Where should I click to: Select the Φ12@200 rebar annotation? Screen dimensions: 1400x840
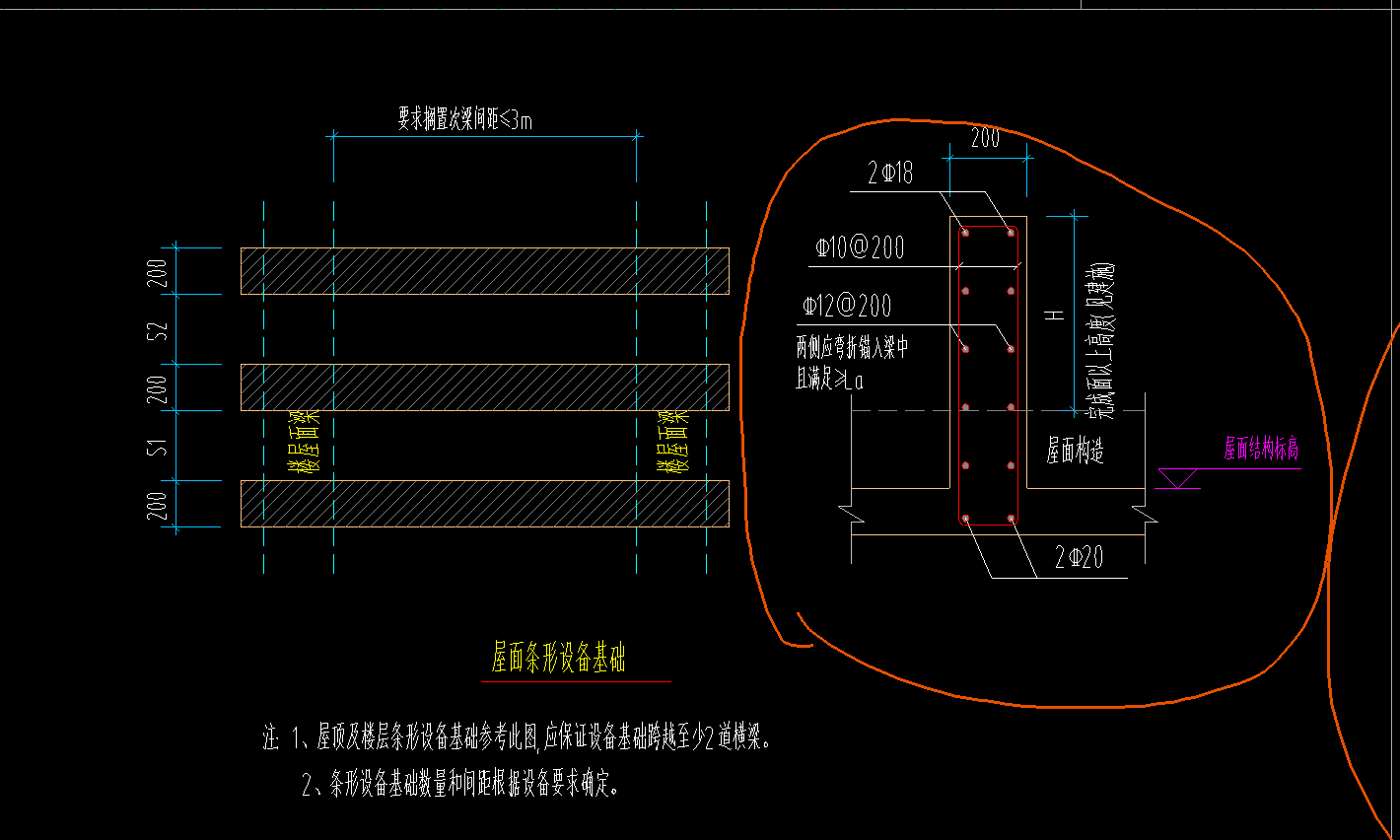[x=847, y=306]
